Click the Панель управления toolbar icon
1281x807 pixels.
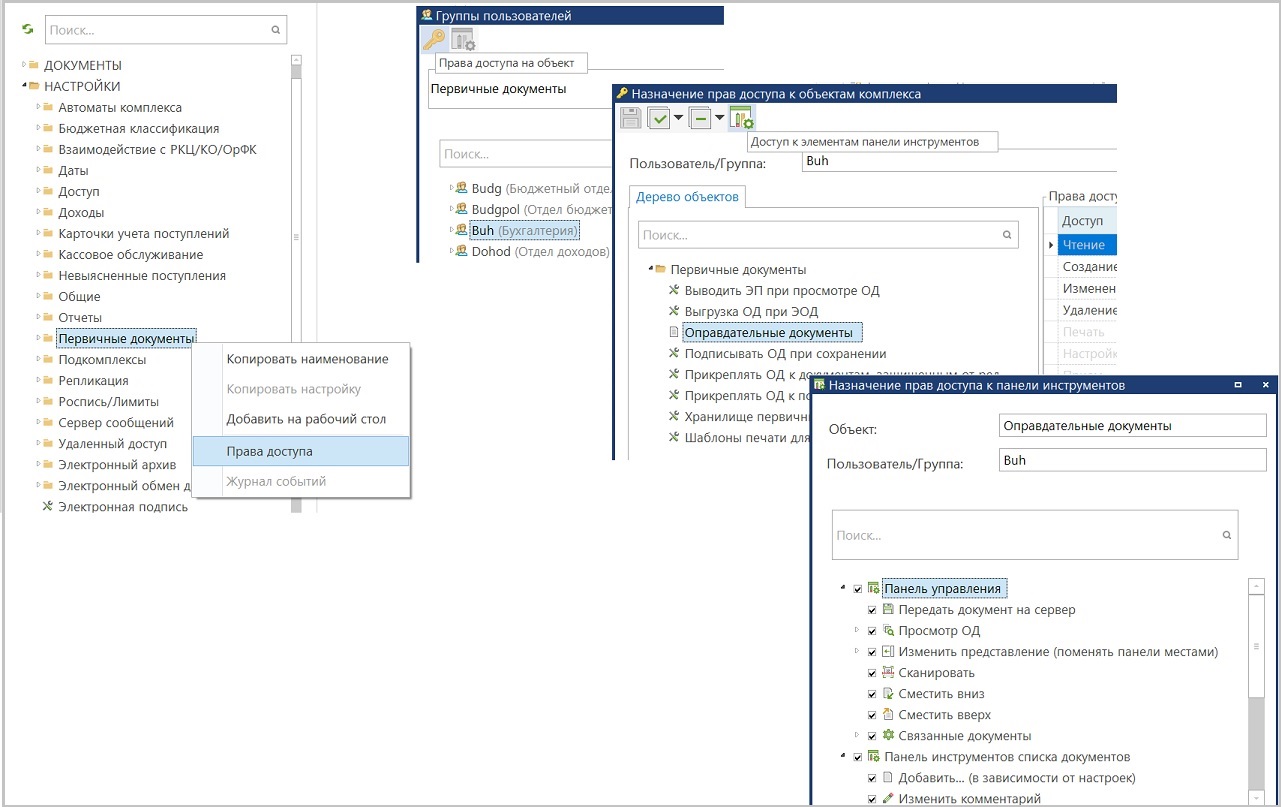click(x=873, y=588)
